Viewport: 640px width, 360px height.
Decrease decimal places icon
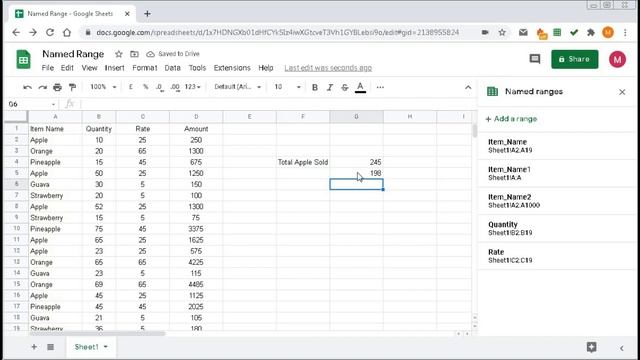click(160, 87)
